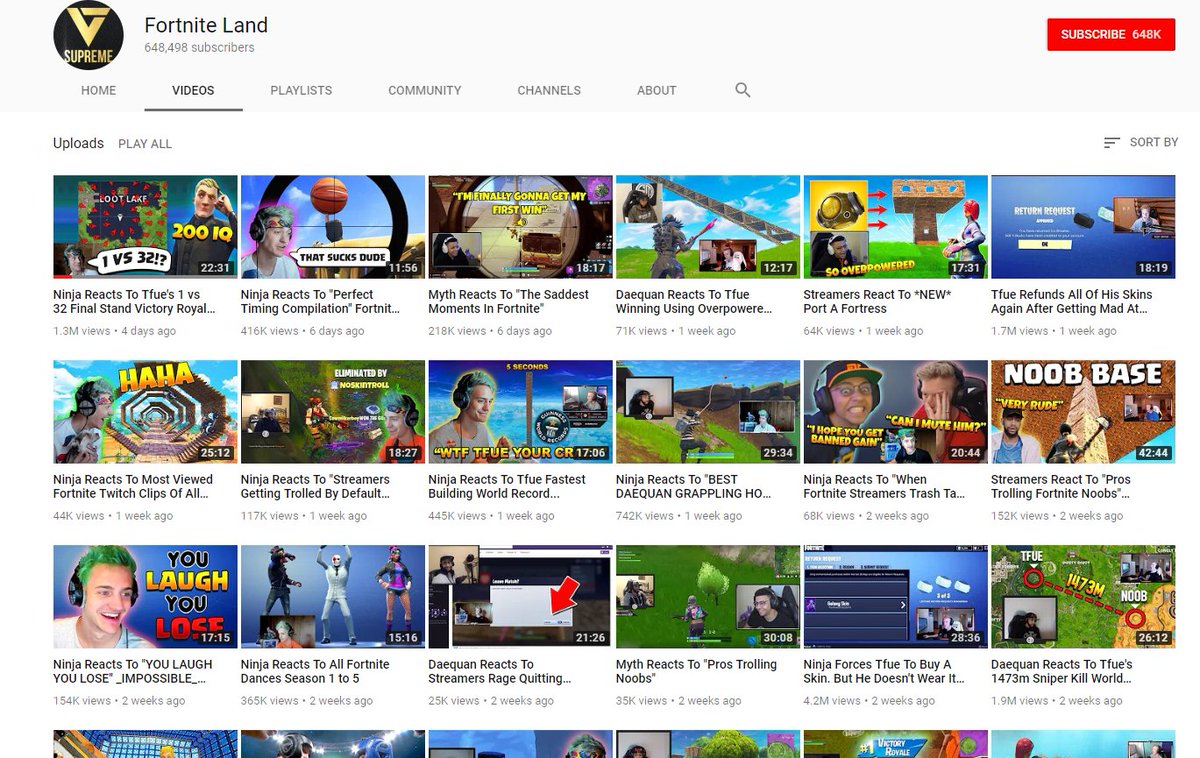Click the 22:31 duration badge

(215, 268)
